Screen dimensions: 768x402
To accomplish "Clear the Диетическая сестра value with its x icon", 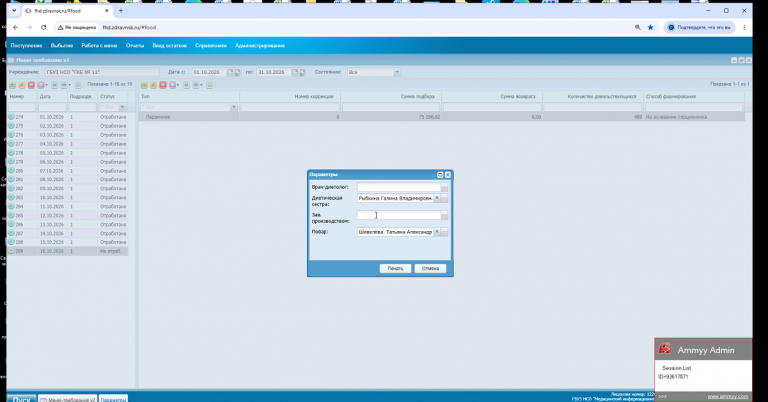I will point(437,198).
